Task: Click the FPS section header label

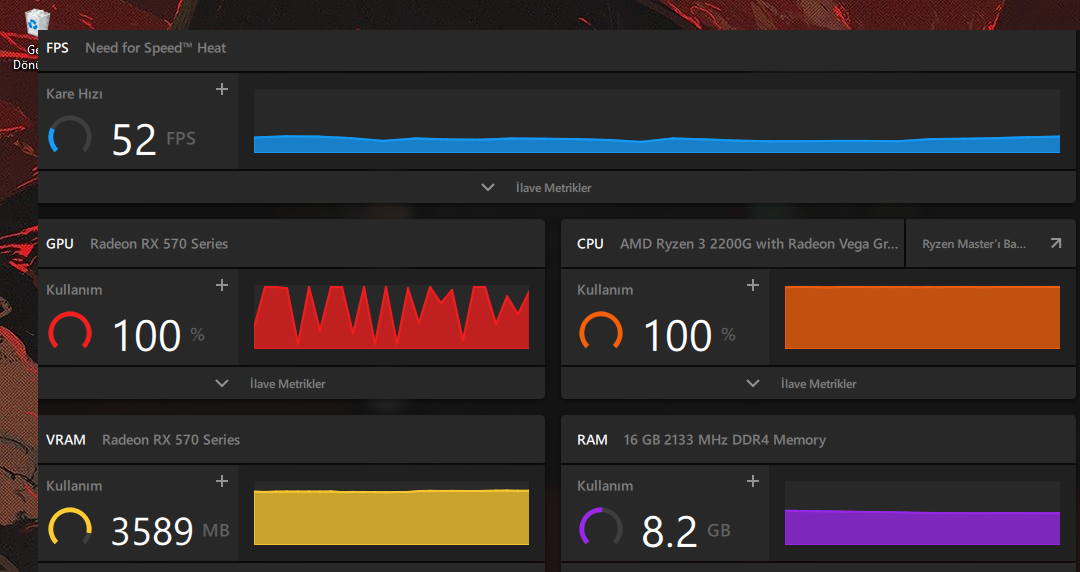Action: (x=57, y=48)
